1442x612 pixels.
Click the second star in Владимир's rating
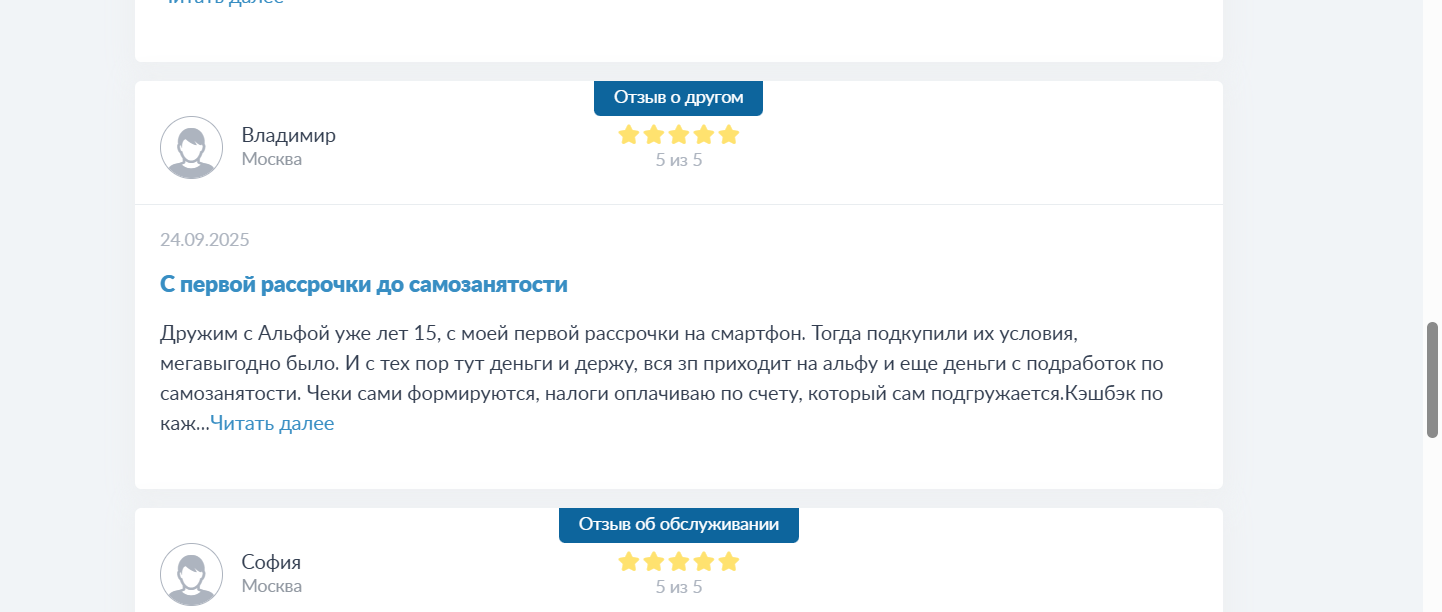[654, 135]
